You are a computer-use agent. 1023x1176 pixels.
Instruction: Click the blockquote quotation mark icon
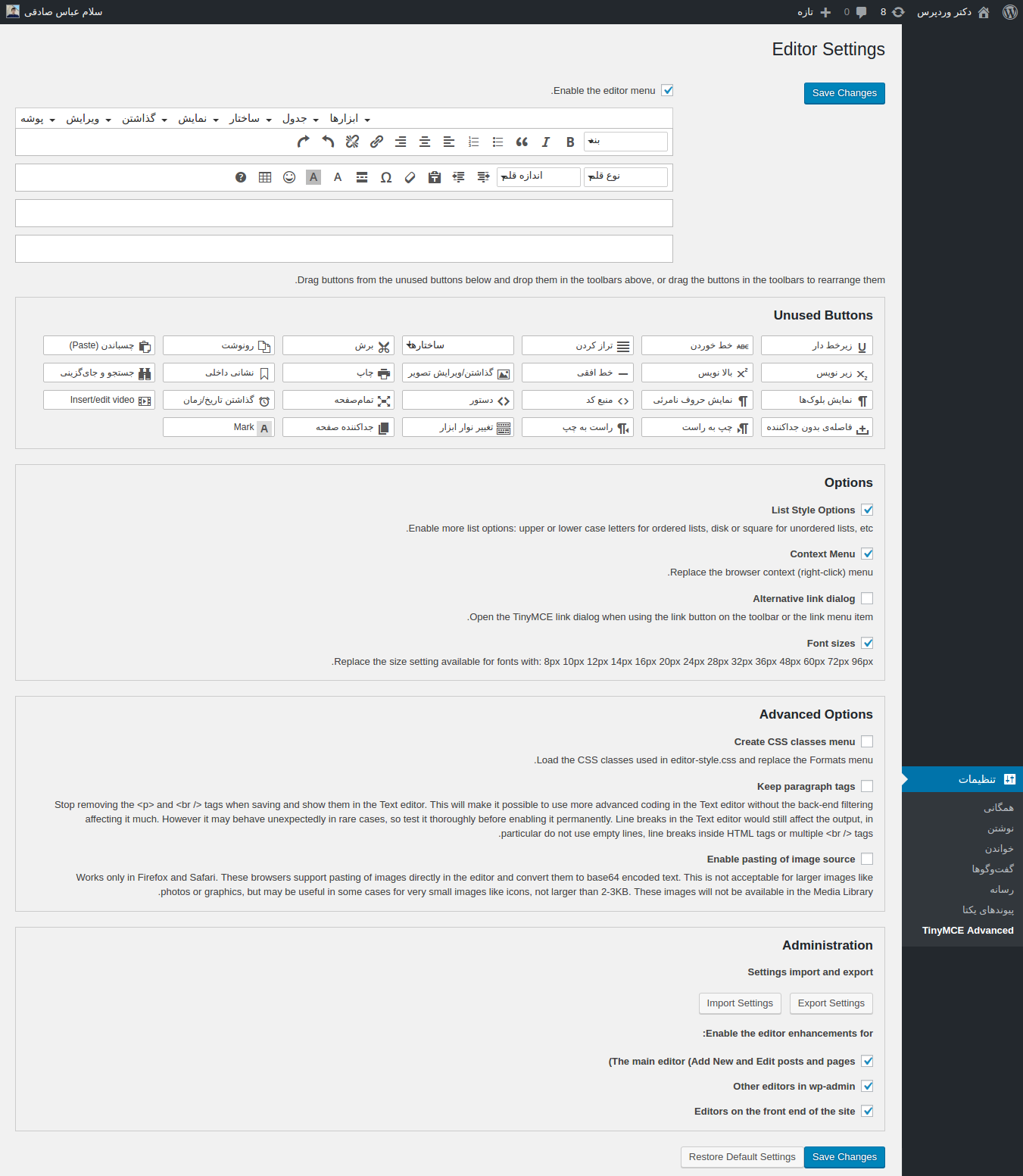[522, 142]
